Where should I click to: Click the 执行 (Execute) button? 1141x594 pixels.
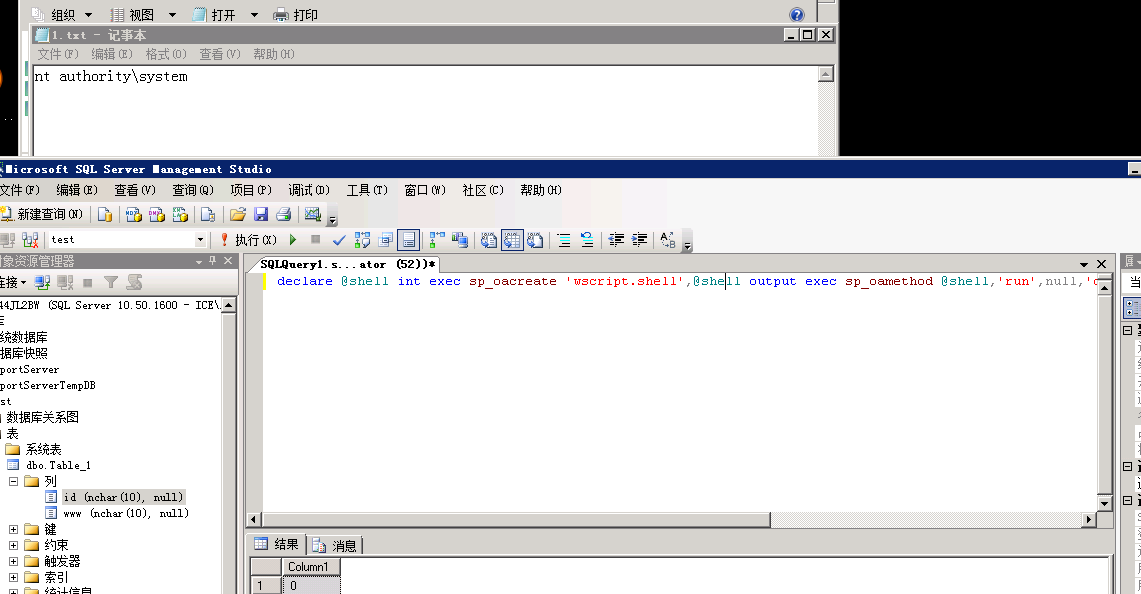(247, 239)
